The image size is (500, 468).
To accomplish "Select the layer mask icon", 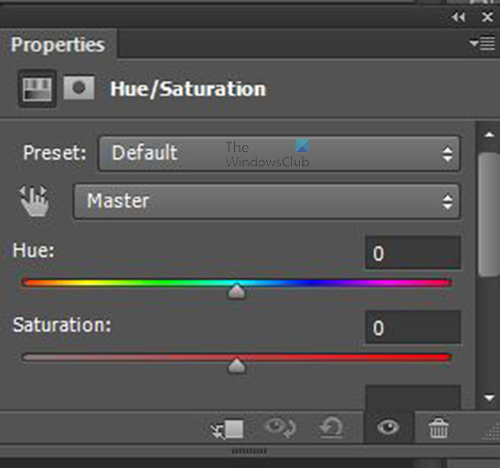I will coord(79,88).
